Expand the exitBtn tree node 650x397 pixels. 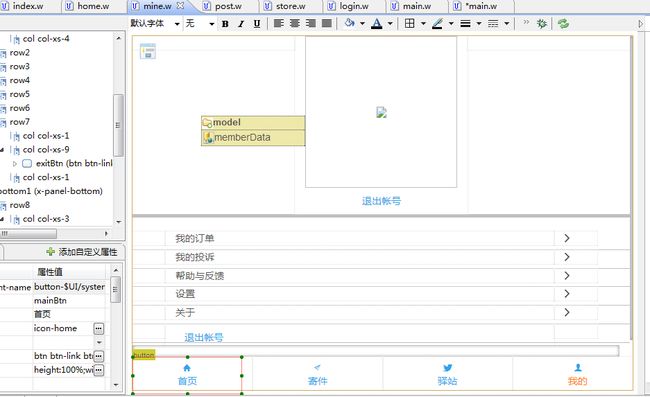click(15, 164)
